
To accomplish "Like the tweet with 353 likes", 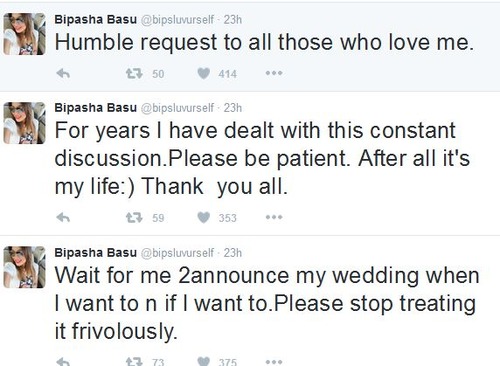I will point(204,218).
